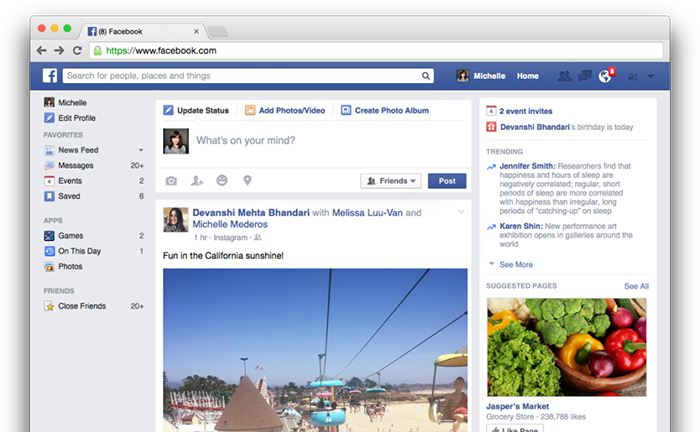
Task: Click the feeling smiley icon in composer
Action: pyautogui.click(x=222, y=180)
